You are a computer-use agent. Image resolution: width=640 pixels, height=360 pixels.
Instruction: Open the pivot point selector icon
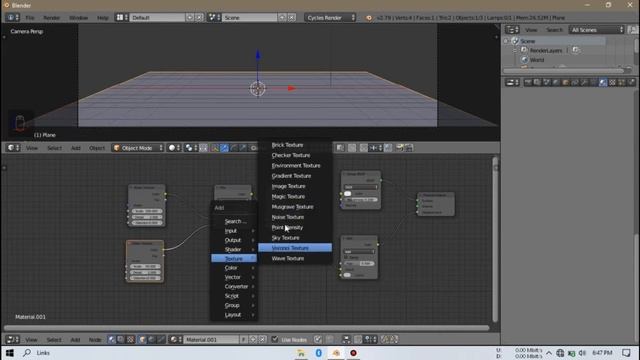pyautogui.click(x=191, y=148)
